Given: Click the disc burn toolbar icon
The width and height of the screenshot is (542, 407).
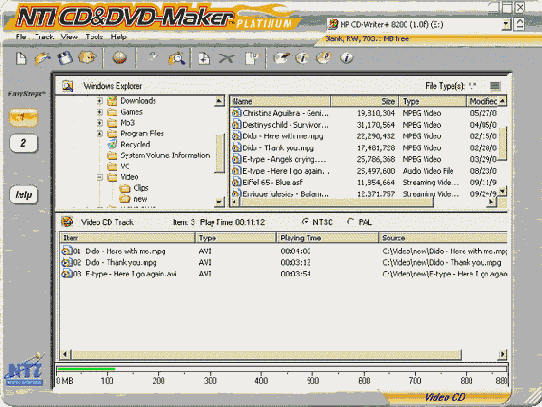Looking at the screenshot, I should [x=119, y=58].
